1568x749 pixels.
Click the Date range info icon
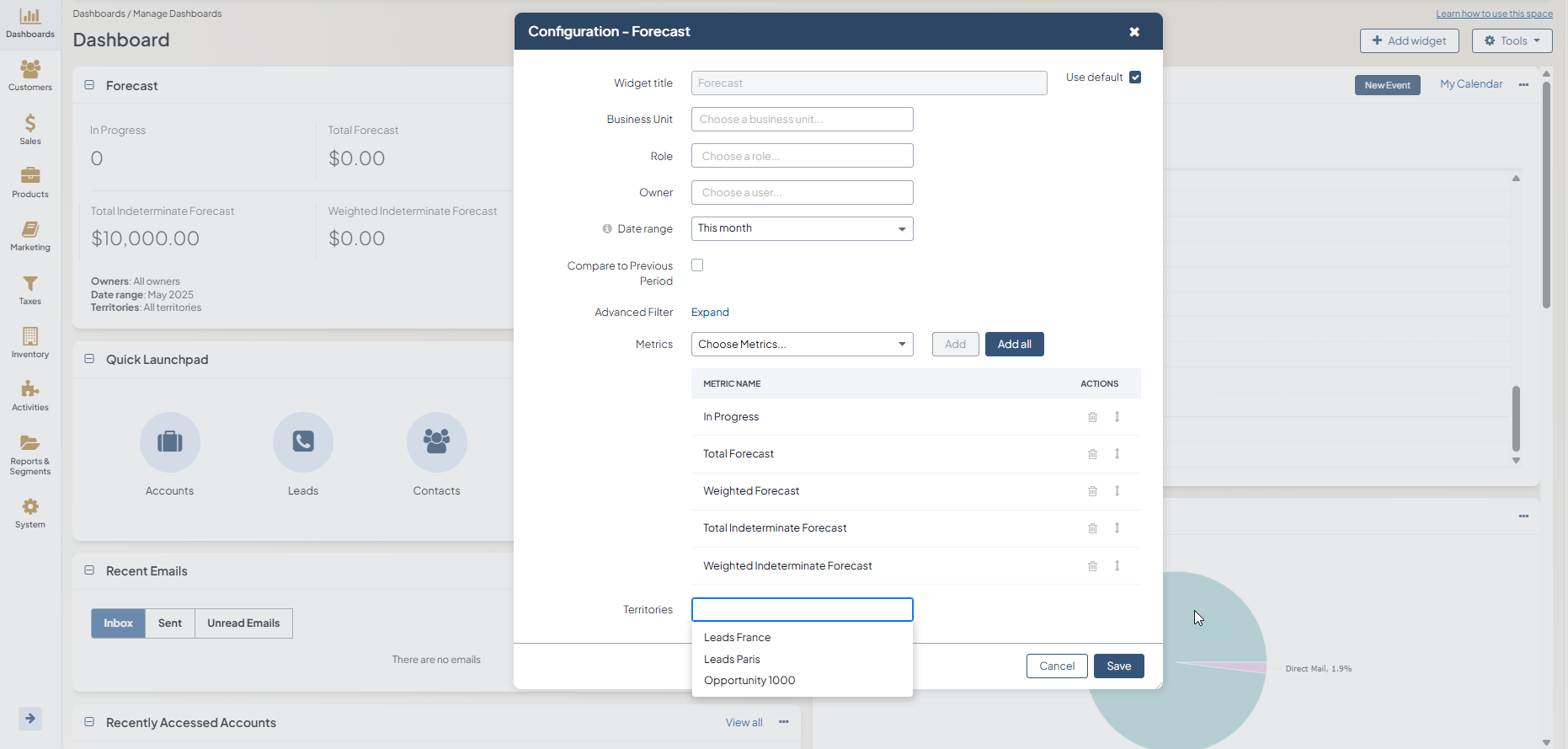pos(607,229)
